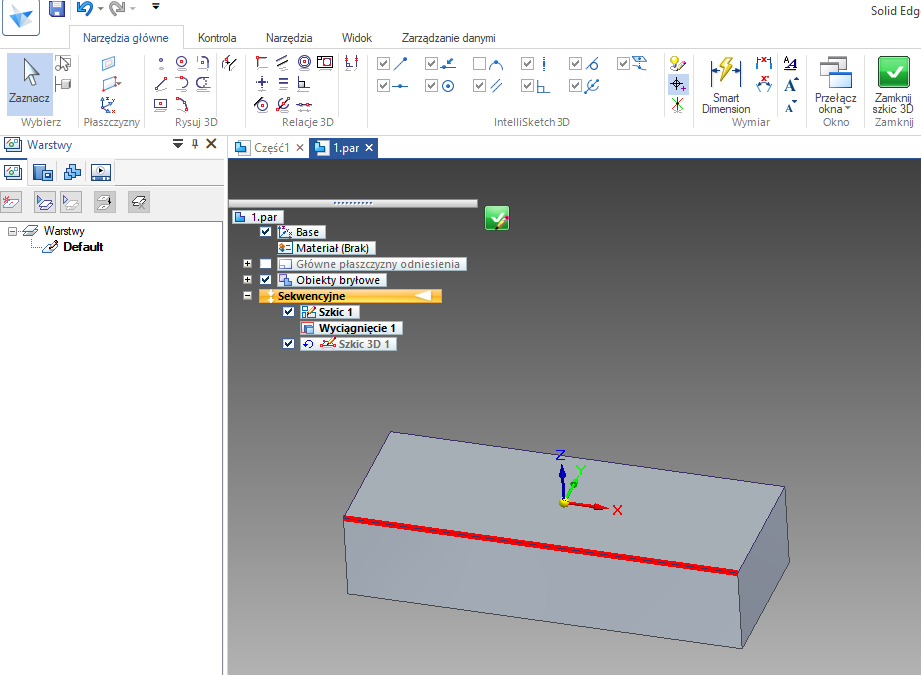Select the Materiał (Brak) node
921x675 pixels.
pos(326,248)
